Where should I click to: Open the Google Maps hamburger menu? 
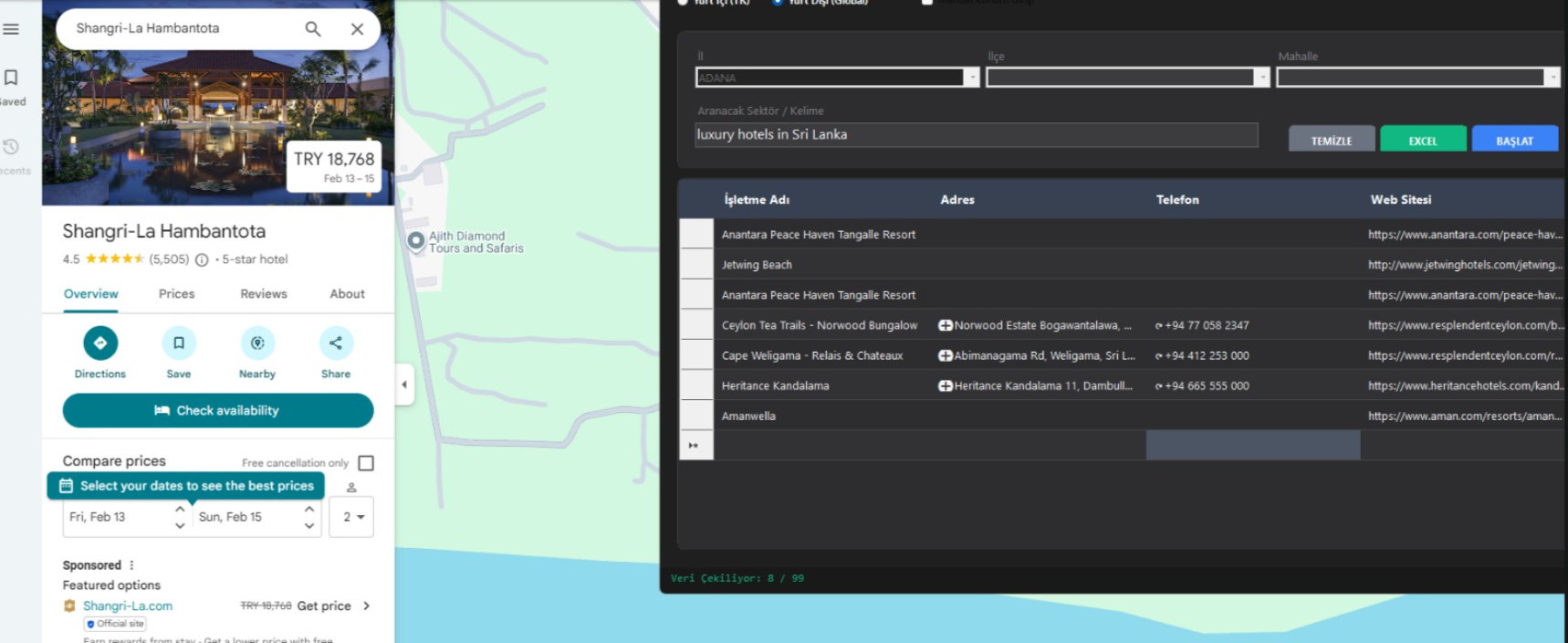pos(11,29)
